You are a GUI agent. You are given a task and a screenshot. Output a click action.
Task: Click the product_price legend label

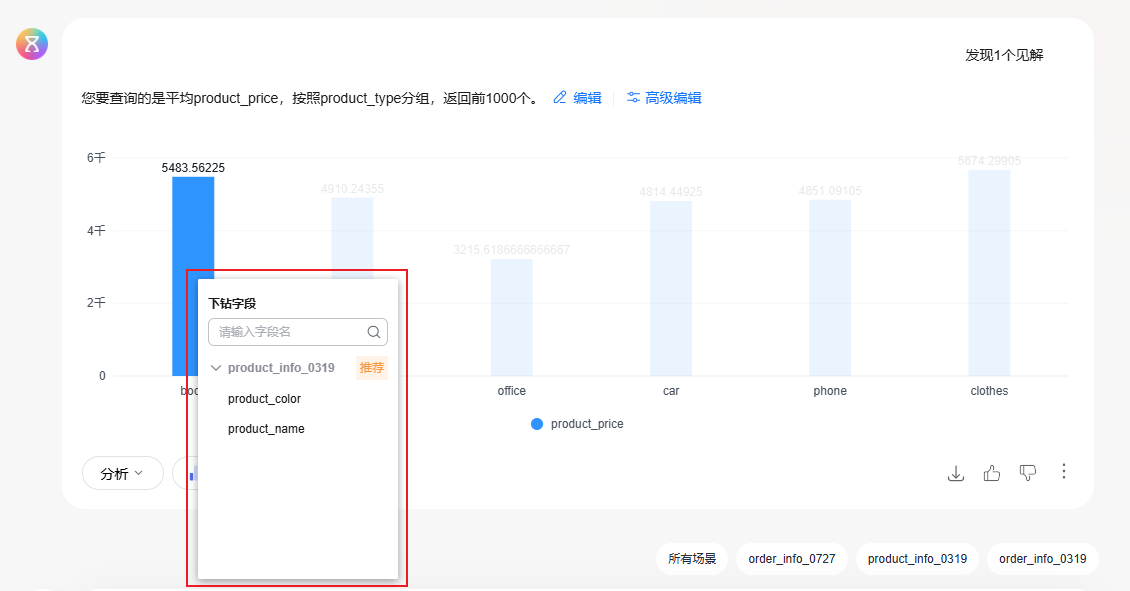click(x=587, y=424)
